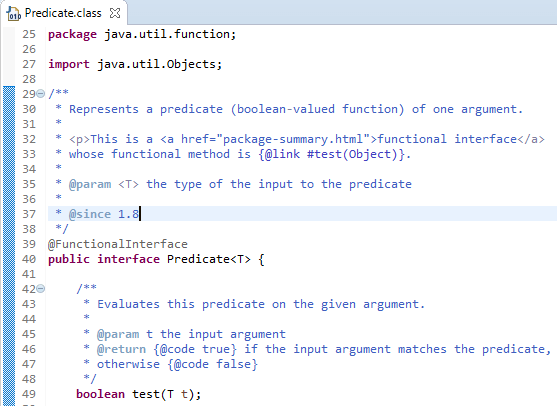557x406 pixels.
Task: Click the blue change marker beside line 40
Action: click(9, 259)
